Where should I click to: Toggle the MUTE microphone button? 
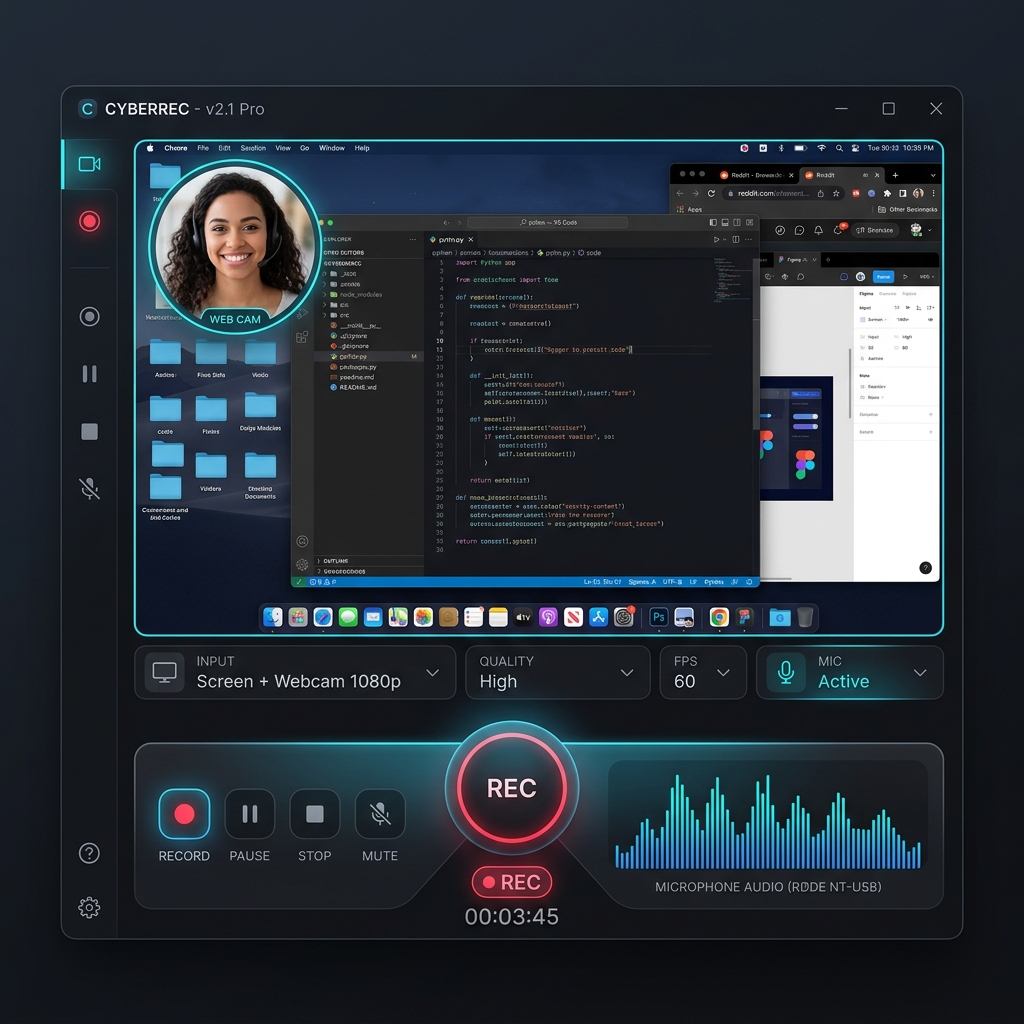[380, 814]
